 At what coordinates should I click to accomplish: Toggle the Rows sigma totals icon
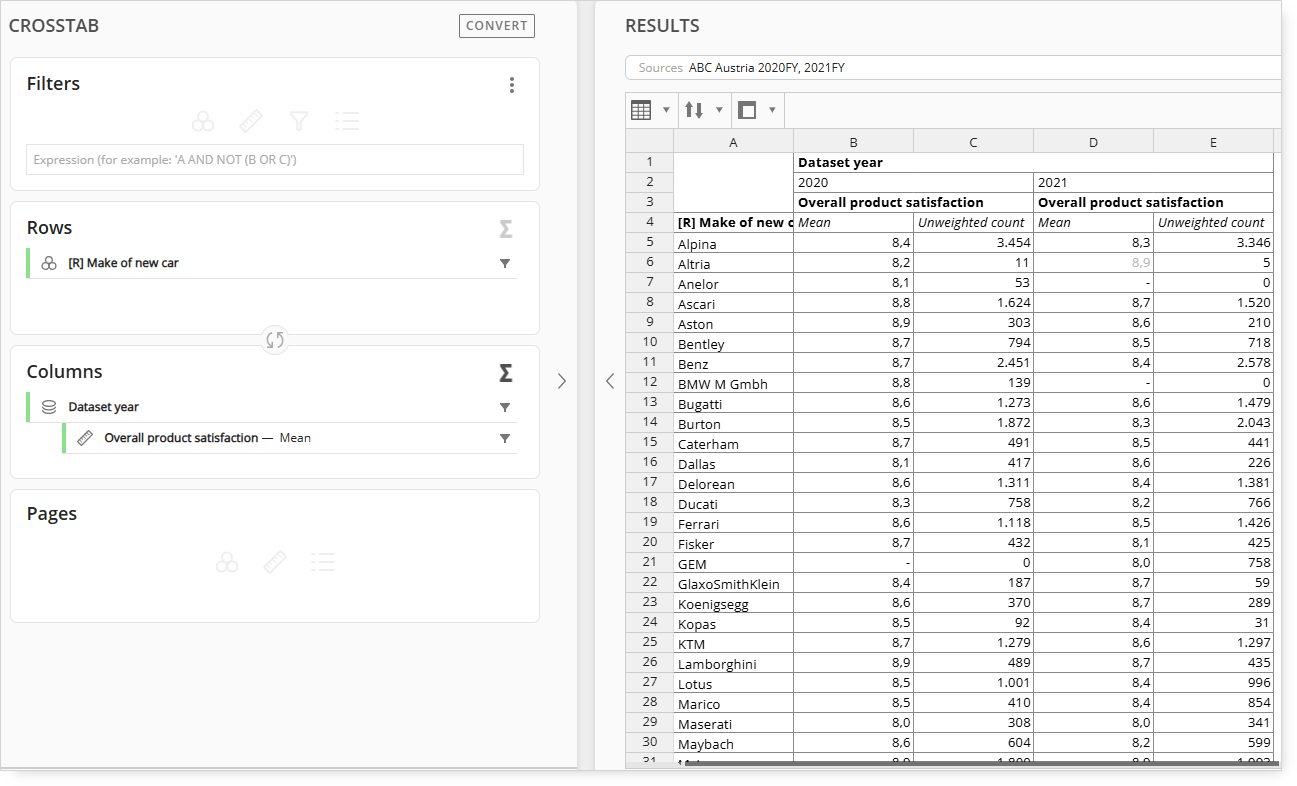pos(506,229)
